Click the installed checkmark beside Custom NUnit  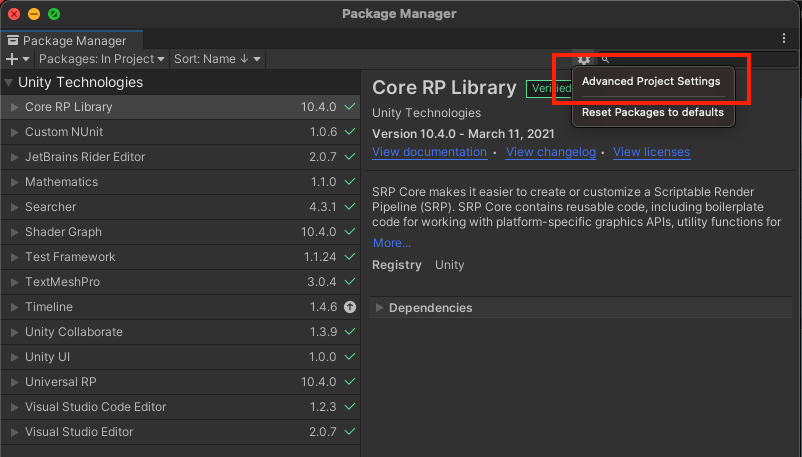click(x=350, y=132)
